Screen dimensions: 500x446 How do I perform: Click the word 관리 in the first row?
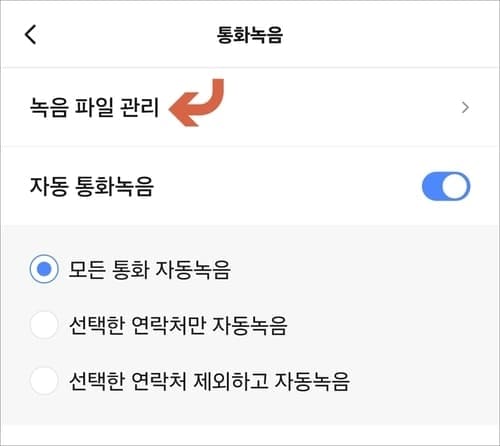click(139, 107)
